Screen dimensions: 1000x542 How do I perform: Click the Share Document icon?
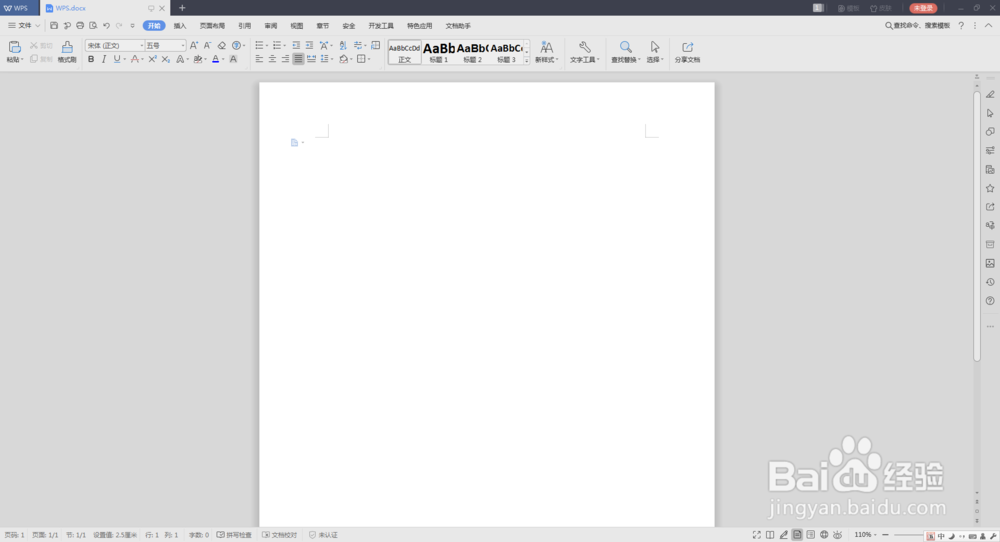[688, 47]
